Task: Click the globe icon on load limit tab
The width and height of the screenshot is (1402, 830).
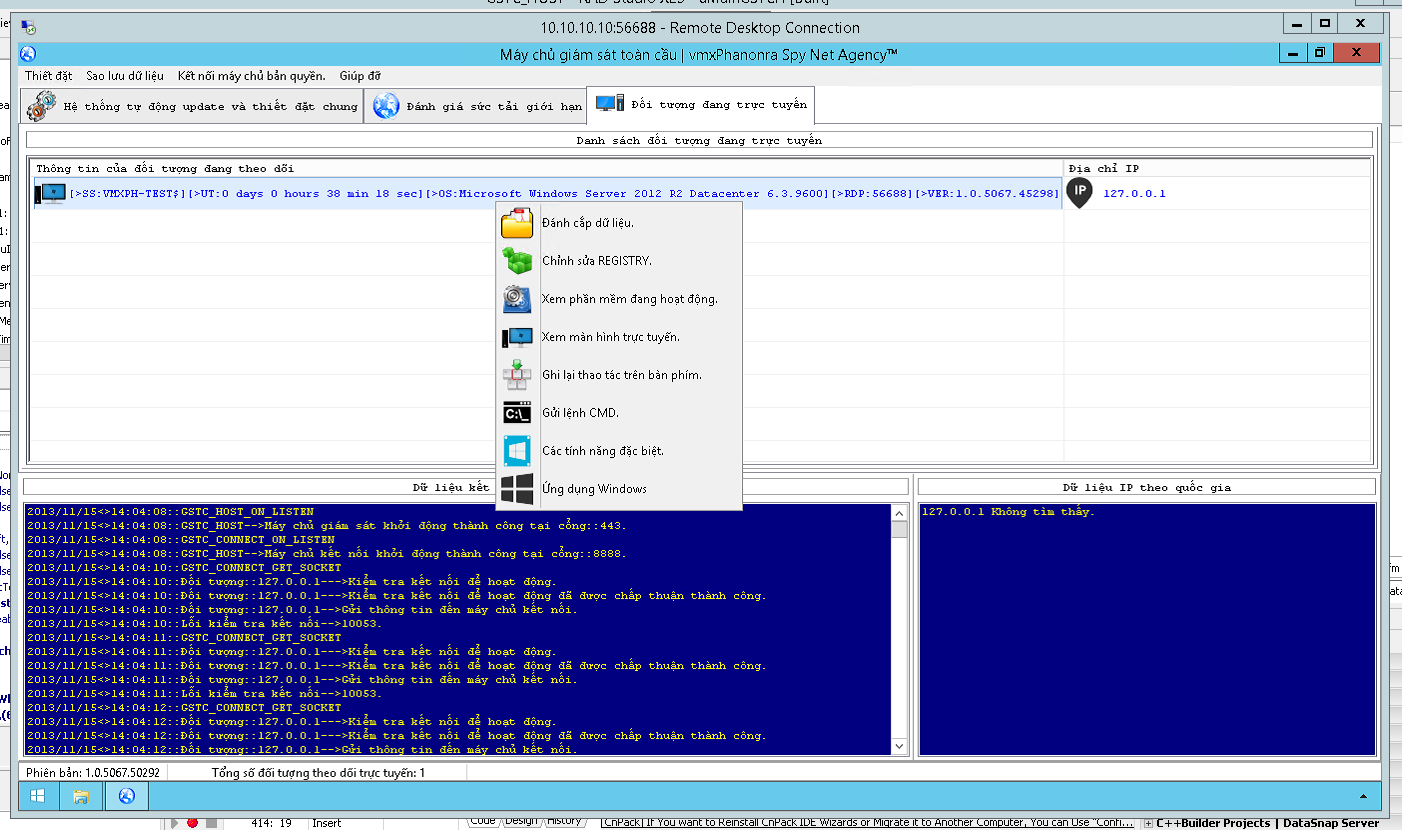Action: click(x=386, y=105)
